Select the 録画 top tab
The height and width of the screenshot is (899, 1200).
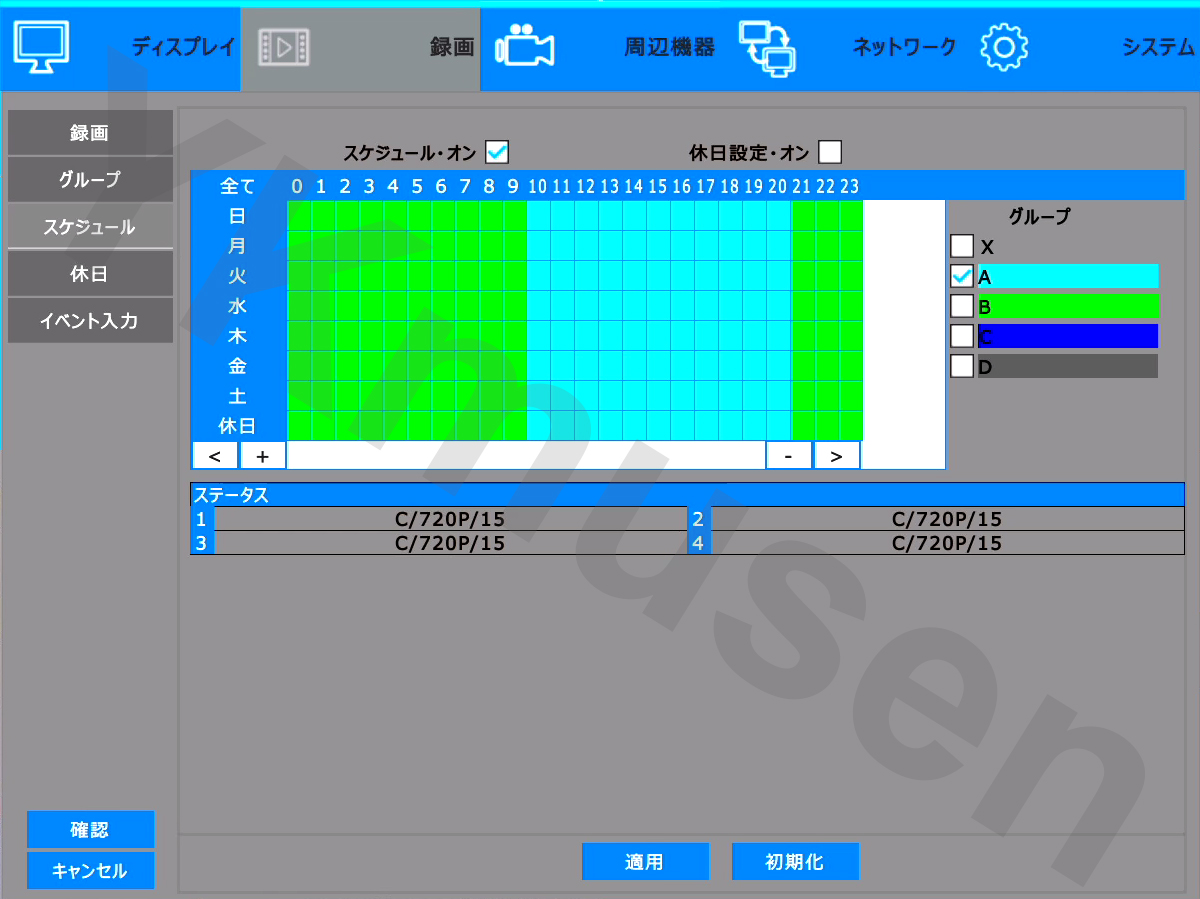tap(452, 47)
